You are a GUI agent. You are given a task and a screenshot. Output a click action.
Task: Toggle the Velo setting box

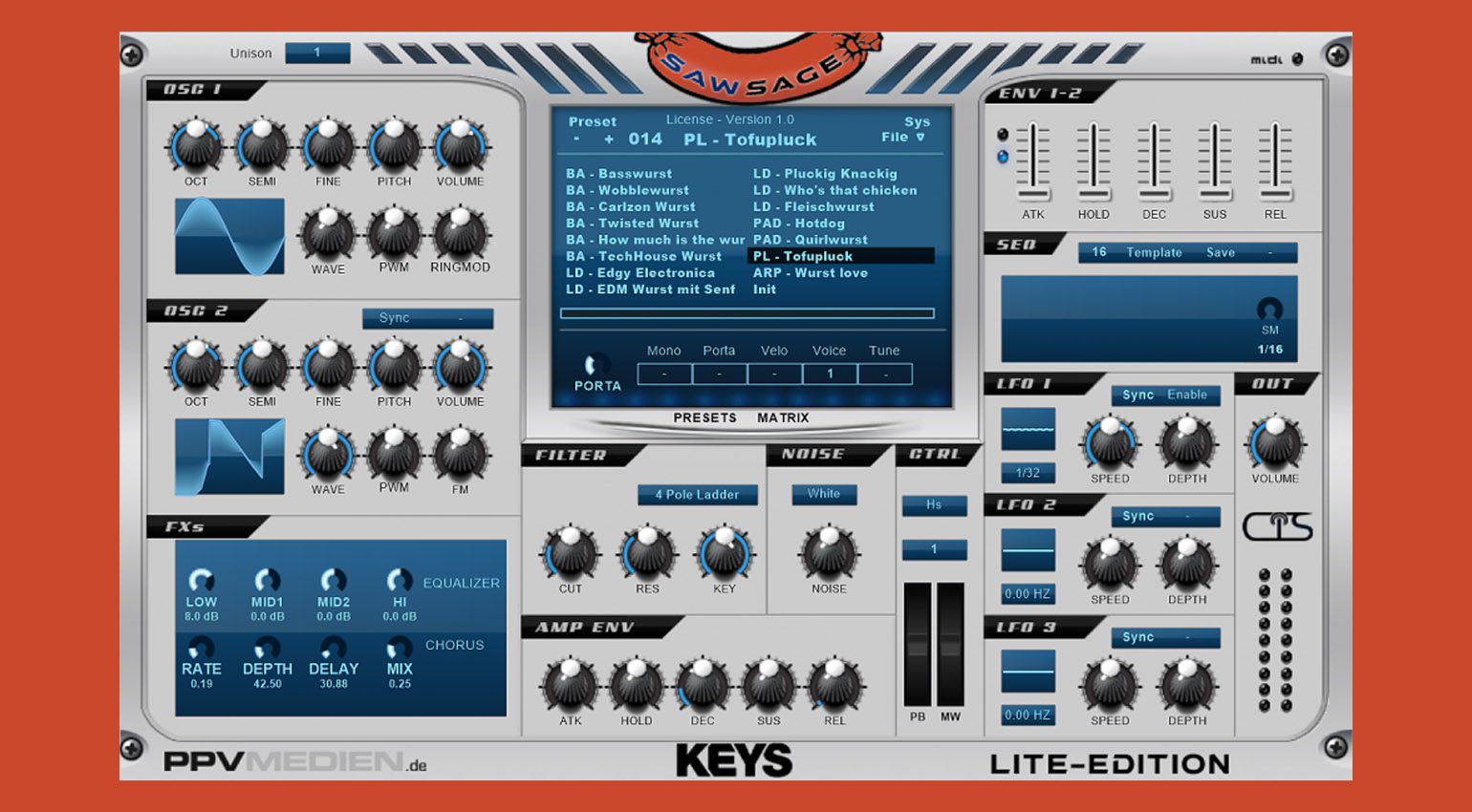774,374
